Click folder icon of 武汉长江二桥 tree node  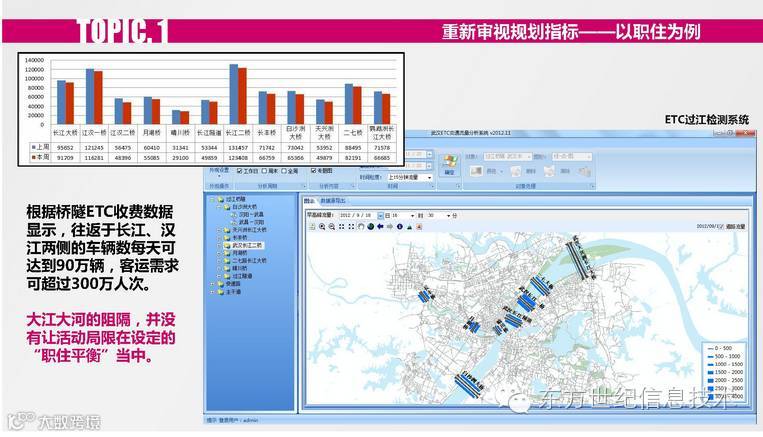pos(226,245)
